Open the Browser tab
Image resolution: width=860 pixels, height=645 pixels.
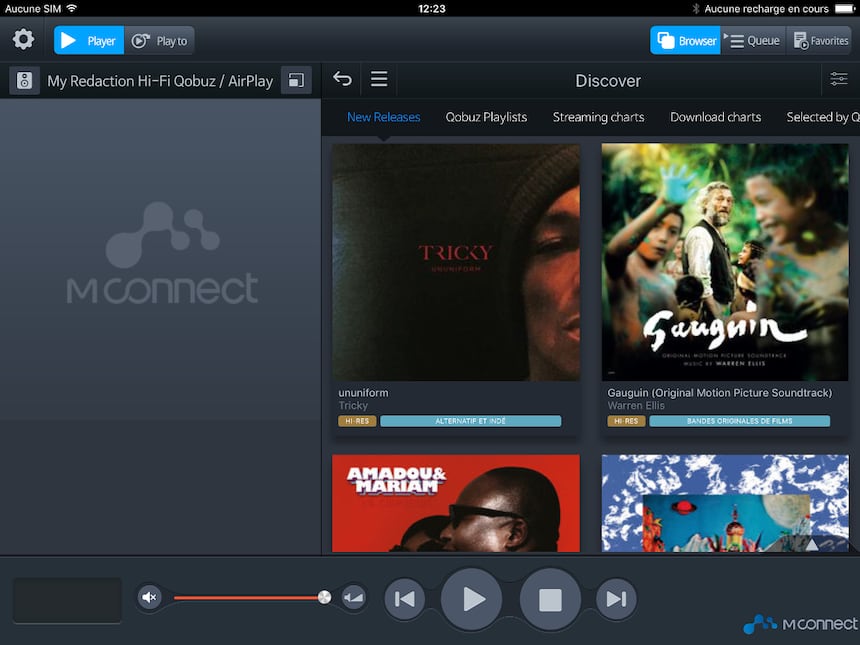tap(685, 41)
